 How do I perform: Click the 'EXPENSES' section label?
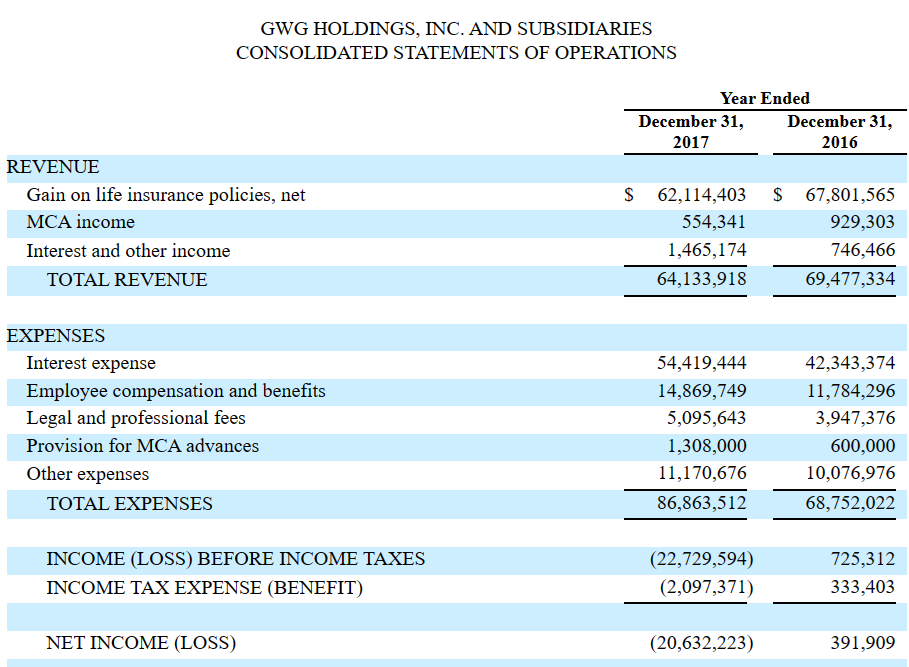pyautogui.click(x=56, y=336)
